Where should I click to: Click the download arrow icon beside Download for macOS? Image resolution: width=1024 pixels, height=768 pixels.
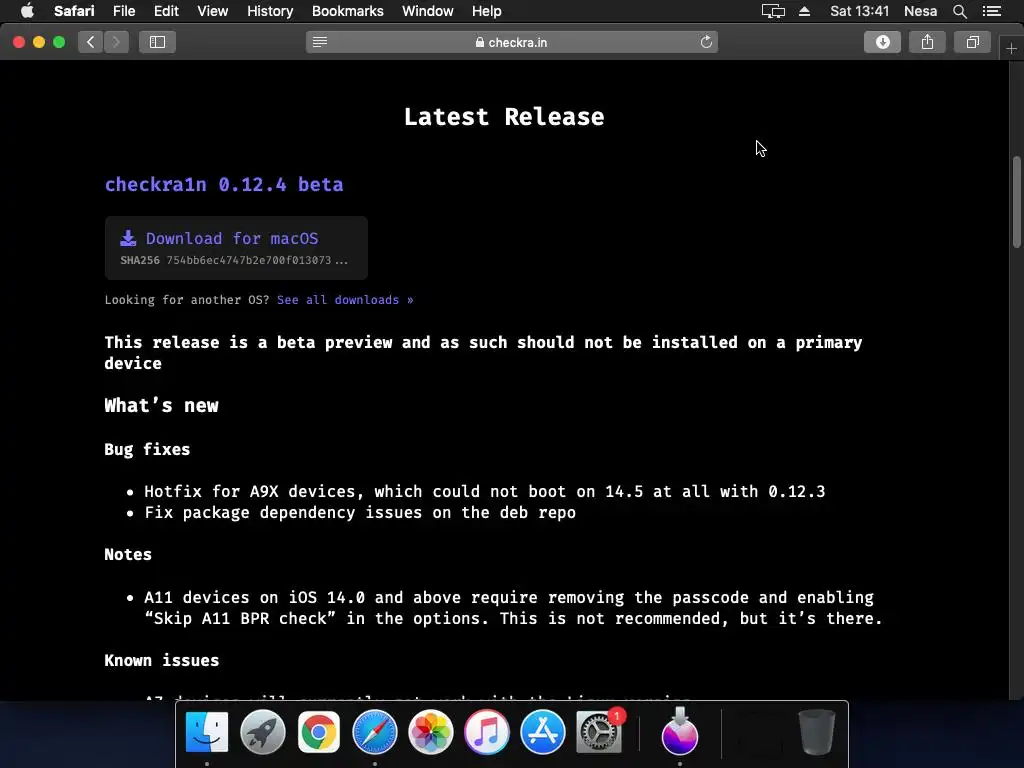(x=129, y=238)
